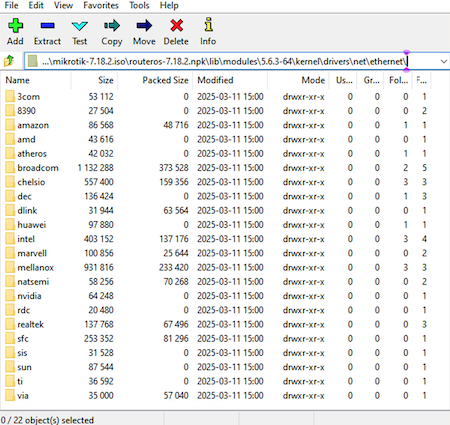Open the Tools menu
450x425 pixels.
139,5
